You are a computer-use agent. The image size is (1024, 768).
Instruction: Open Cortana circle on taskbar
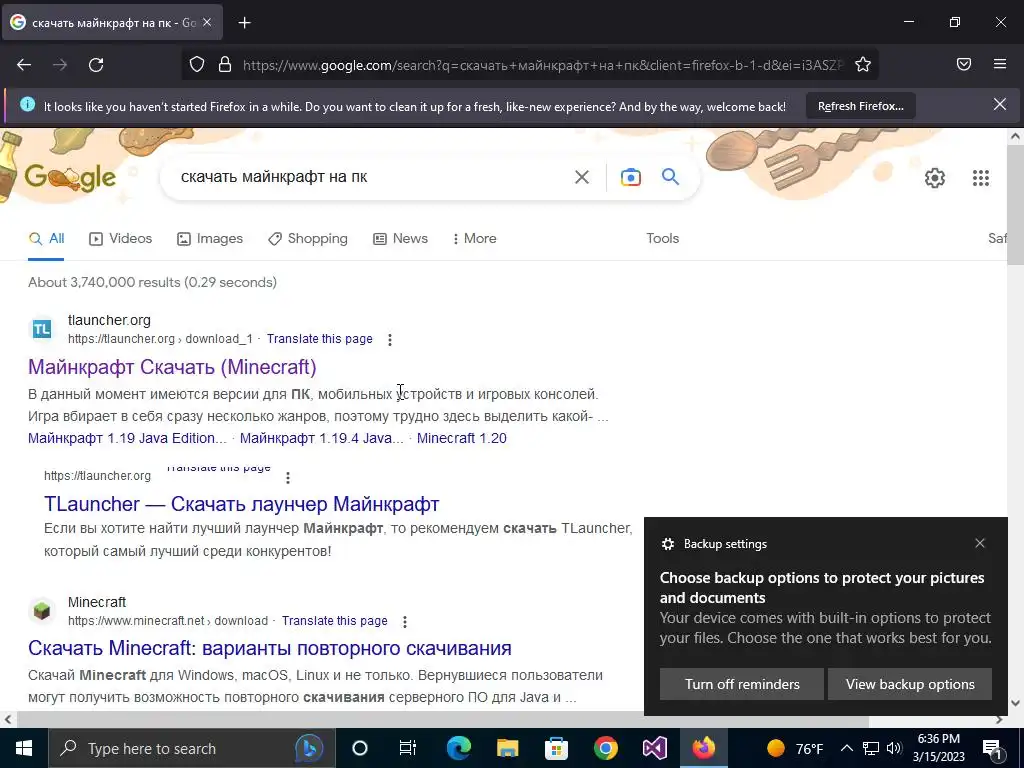coord(359,748)
